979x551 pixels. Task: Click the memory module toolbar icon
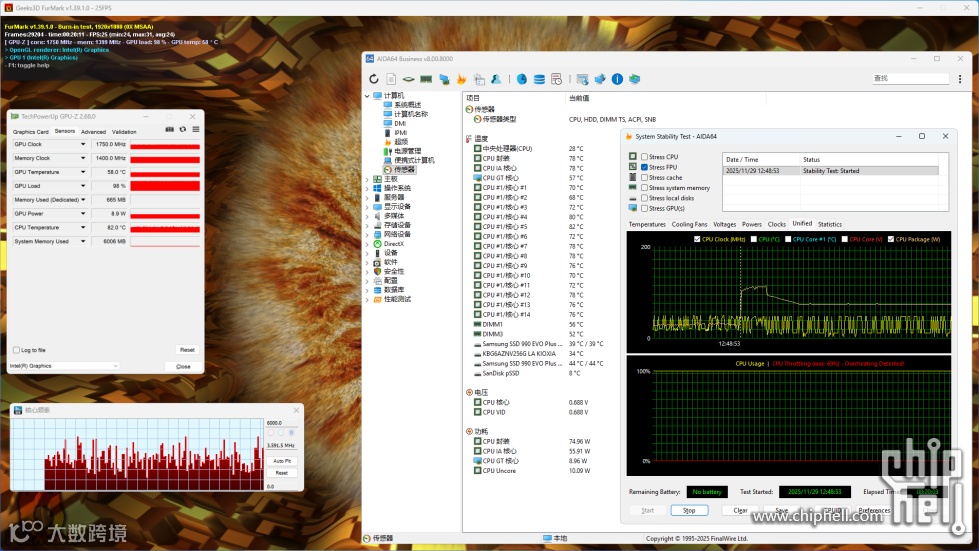pyautogui.click(x=426, y=79)
